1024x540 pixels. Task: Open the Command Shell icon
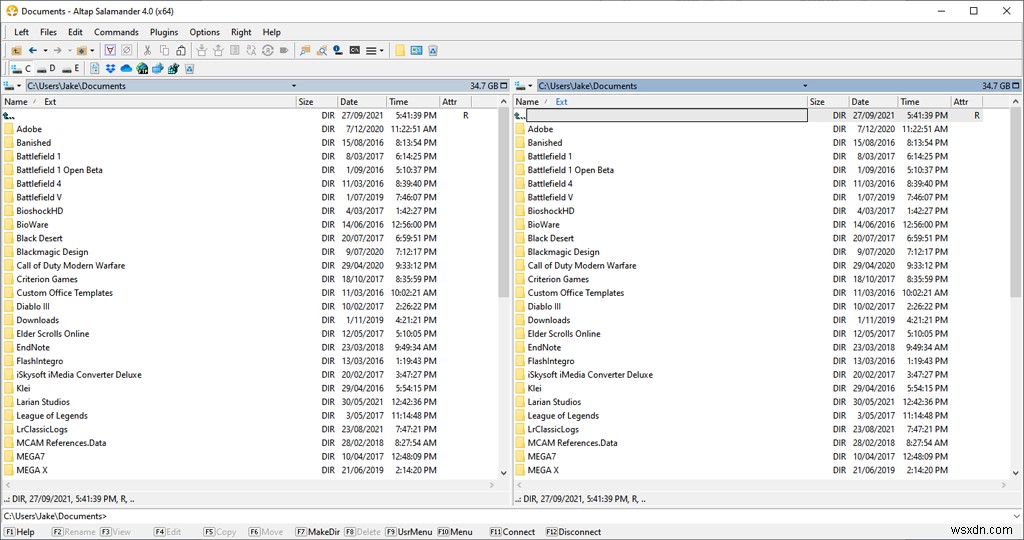click(355, 50)
